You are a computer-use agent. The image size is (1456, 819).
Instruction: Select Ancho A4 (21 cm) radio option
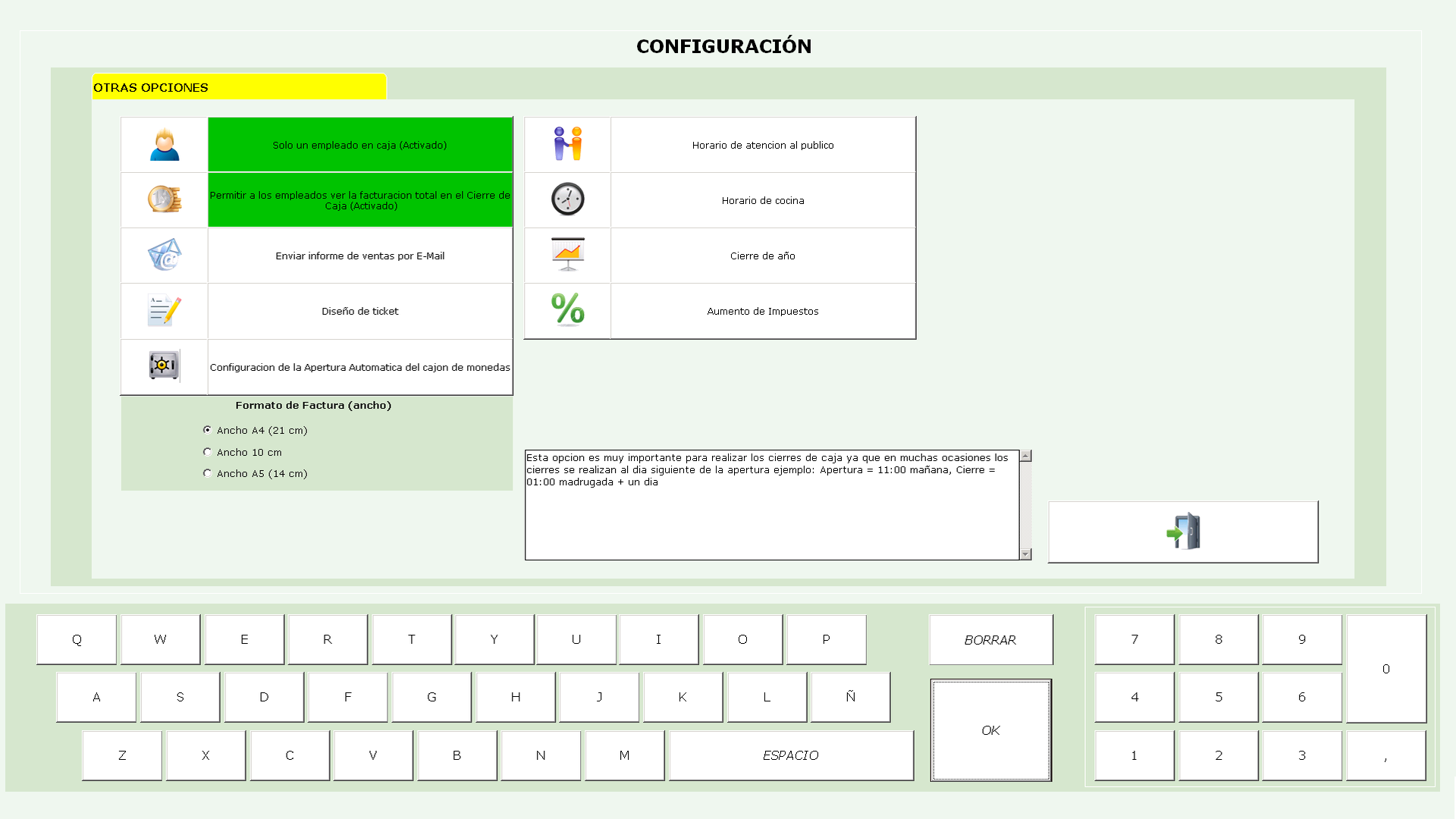(x=207, y=430)
